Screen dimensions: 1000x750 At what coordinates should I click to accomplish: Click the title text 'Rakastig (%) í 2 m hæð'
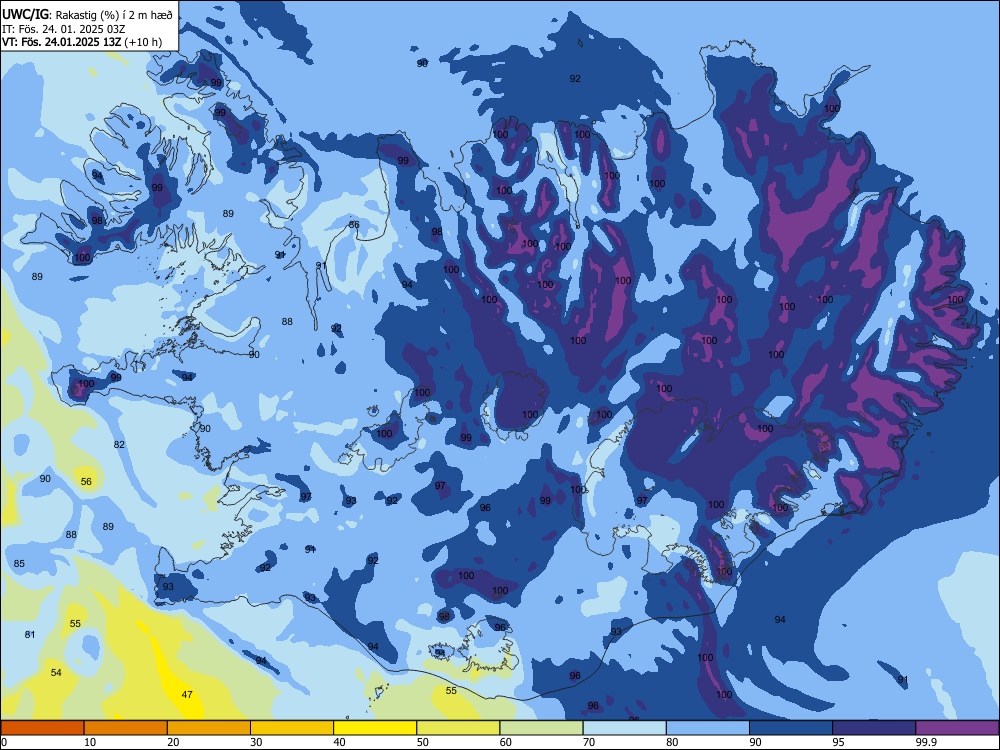pyautogui.click(x=114, y=15)
